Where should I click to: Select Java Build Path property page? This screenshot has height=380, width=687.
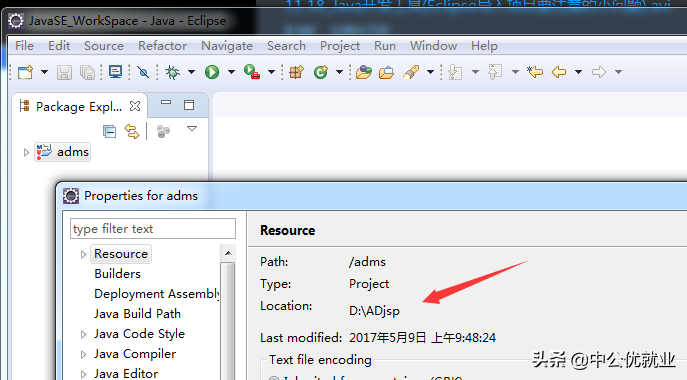tap(137, 314)
